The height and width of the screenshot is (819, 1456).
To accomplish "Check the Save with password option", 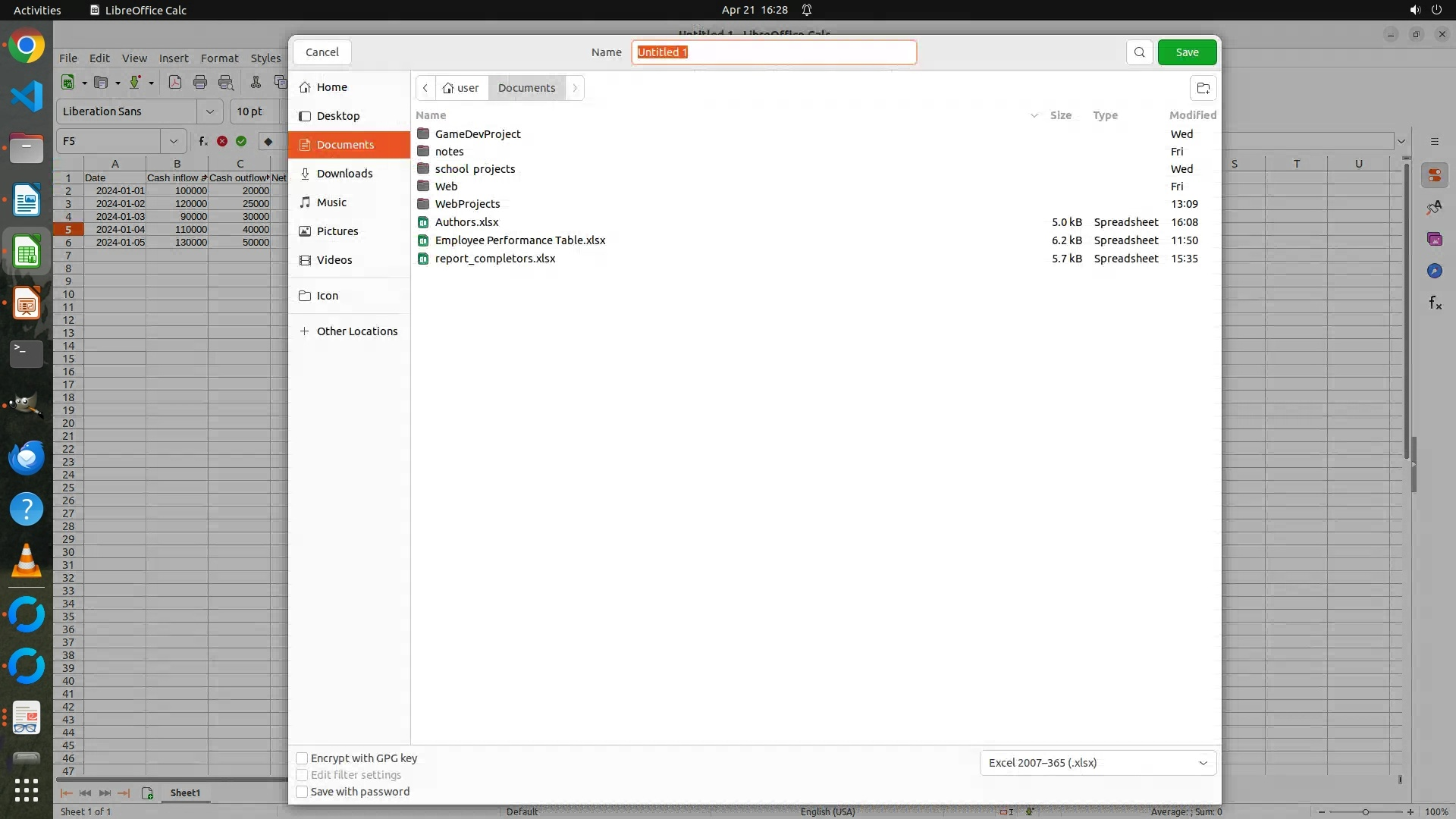I will coord(302,792).
